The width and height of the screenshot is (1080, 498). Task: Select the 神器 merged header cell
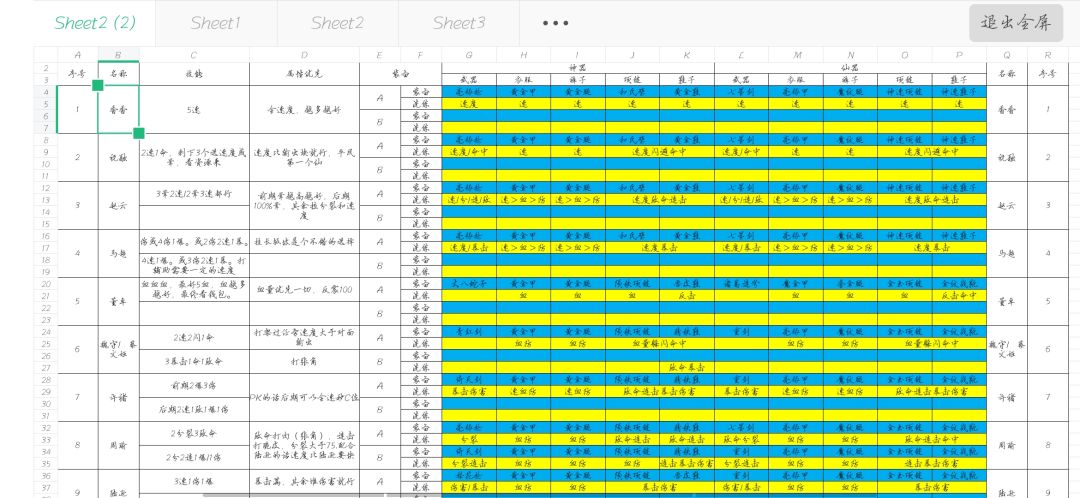pyautogui.click(x=578, y=68)
